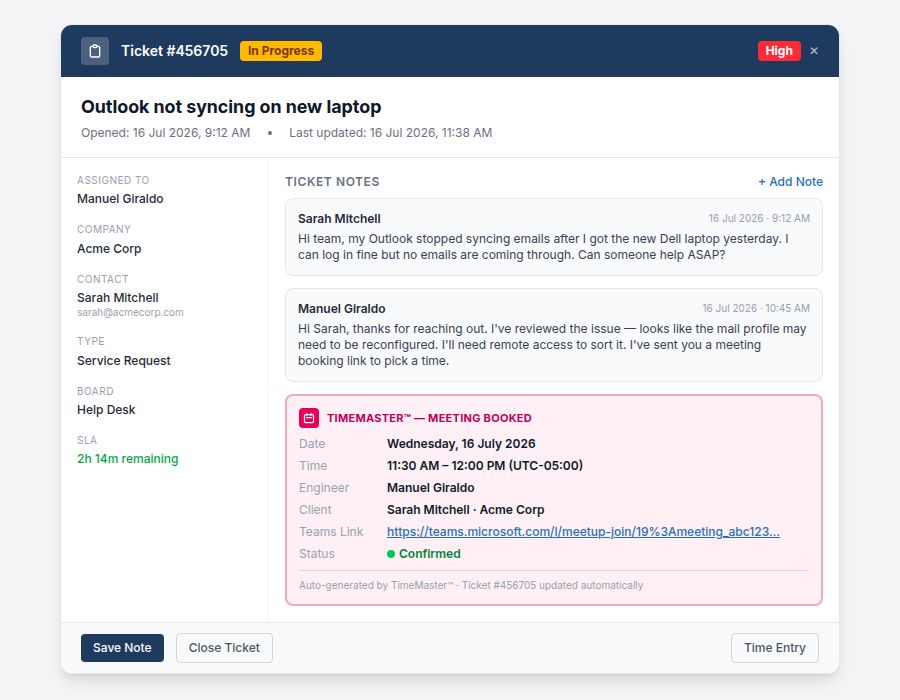Open the Teams meeting join link

tap(583, 532)
